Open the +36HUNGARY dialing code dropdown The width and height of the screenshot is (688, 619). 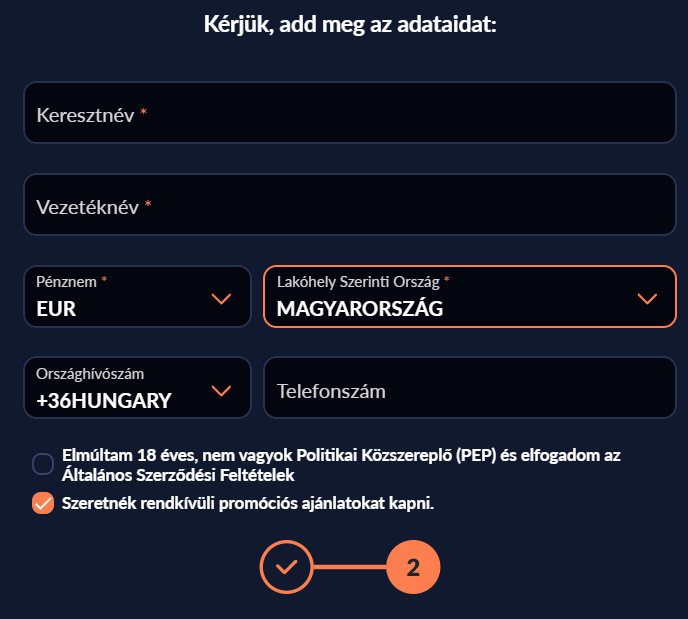click(x=137, y=388)
